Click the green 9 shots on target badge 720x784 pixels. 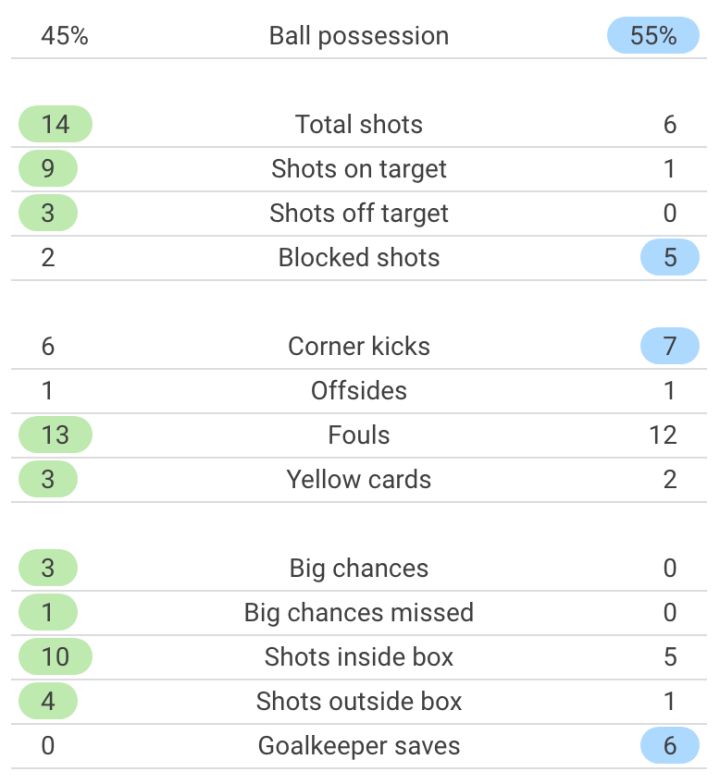click(48, 169)
